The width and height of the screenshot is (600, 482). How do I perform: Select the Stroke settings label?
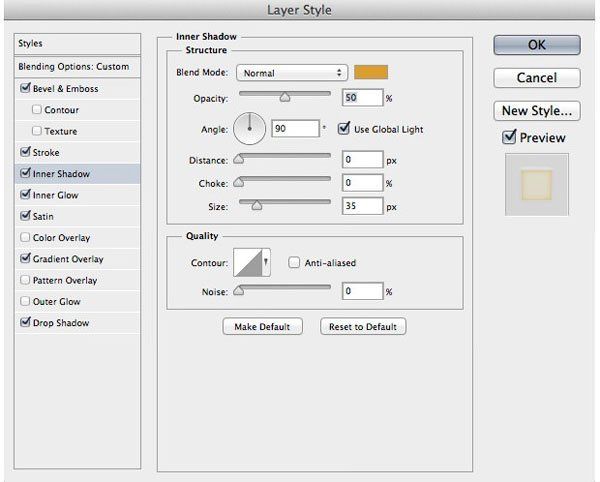coord(46,153)
